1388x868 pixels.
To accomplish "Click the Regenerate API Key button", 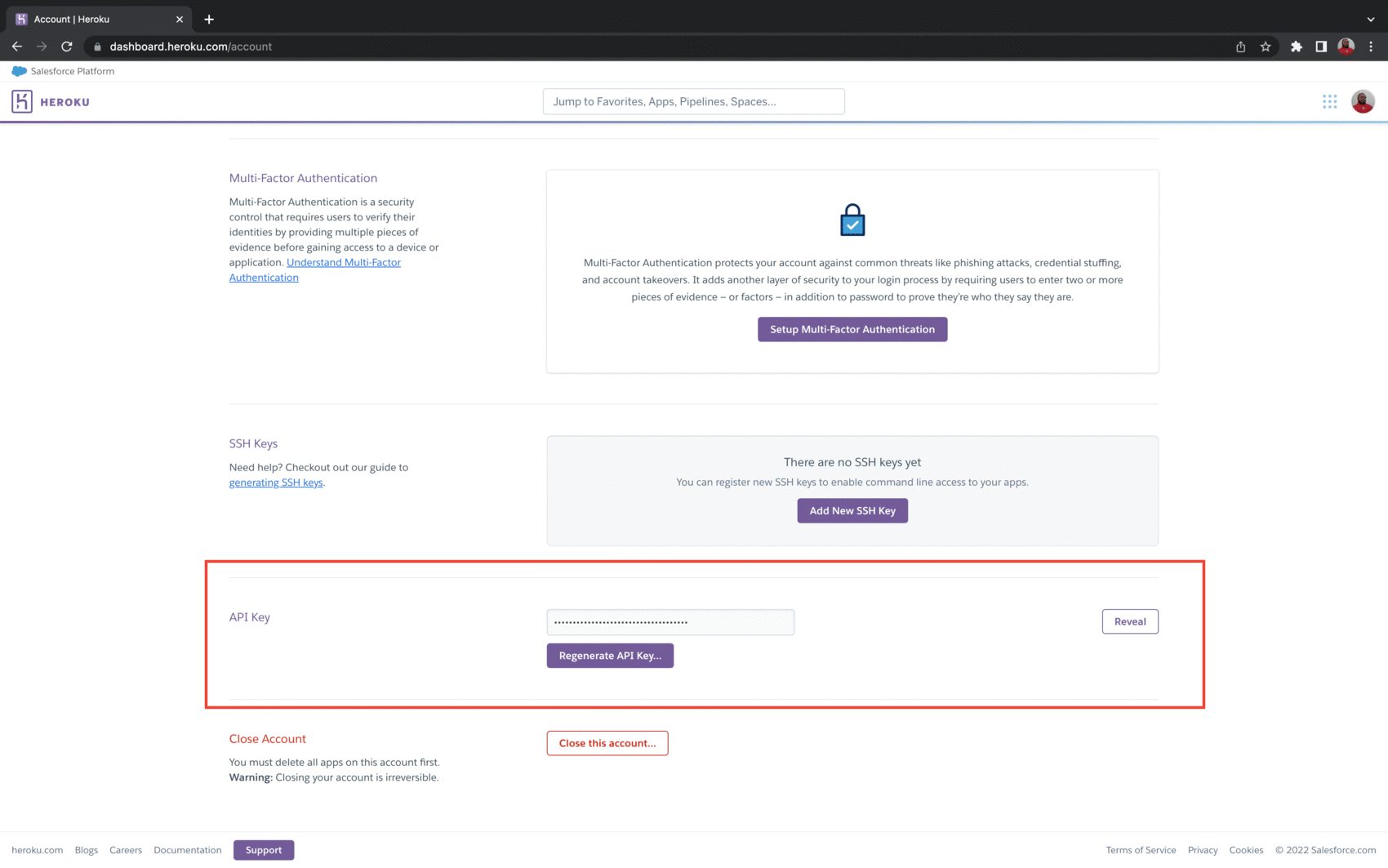I will point(609,655).
